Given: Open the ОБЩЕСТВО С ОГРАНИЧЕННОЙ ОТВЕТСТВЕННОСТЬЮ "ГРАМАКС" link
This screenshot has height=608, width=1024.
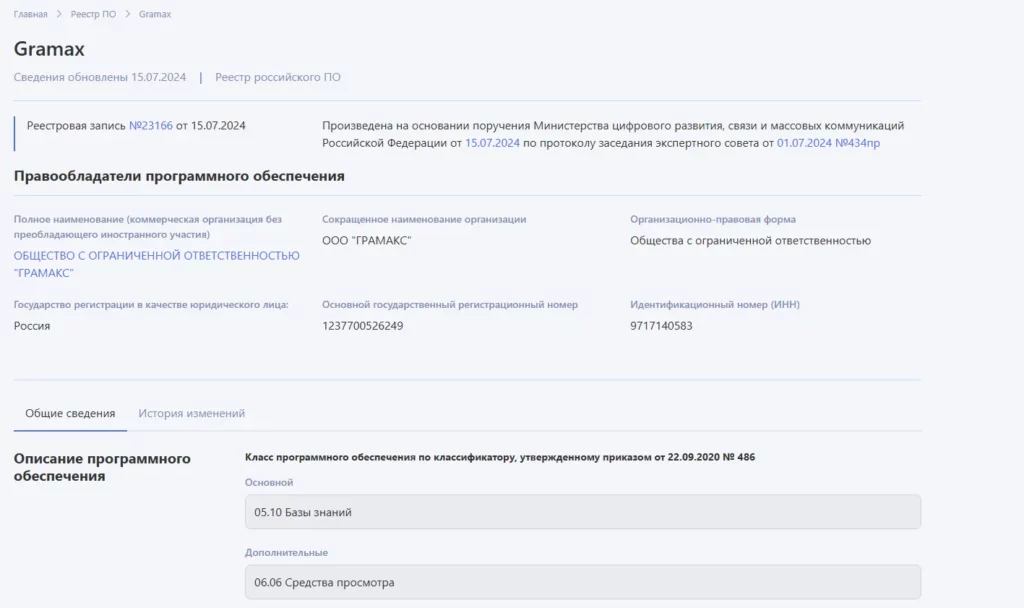Looking at the screenshot, I should 157,264.
